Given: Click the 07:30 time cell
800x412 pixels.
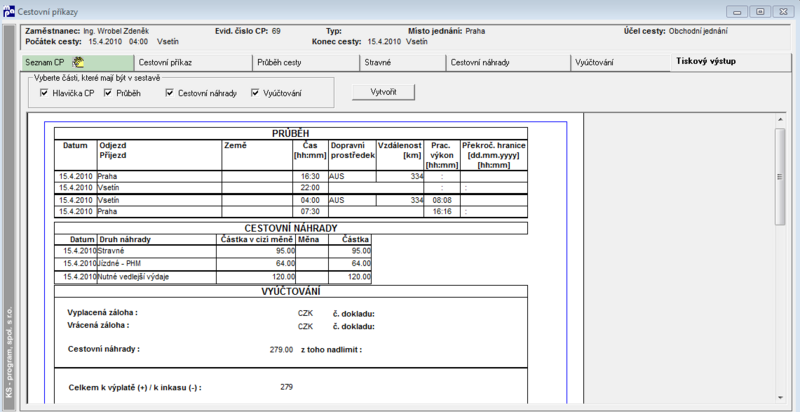Looking at the screenshot, I should point(310,212).
